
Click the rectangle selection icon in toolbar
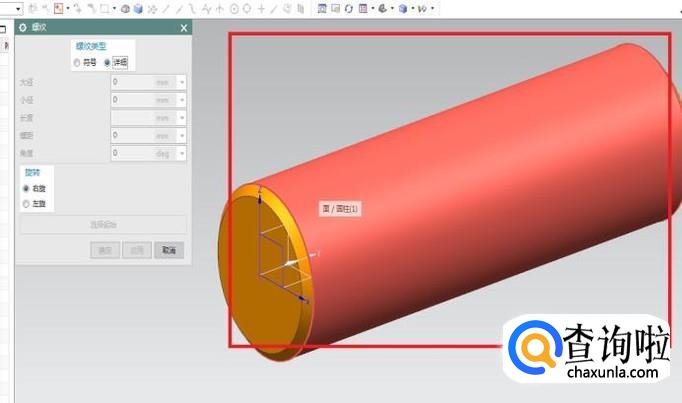point(104,8)
